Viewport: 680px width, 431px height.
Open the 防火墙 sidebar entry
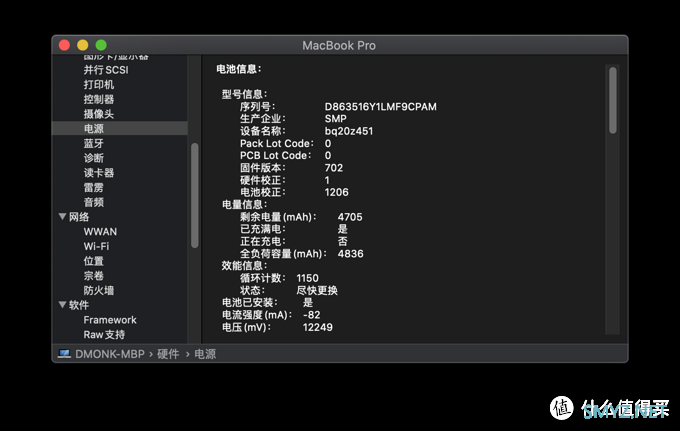pyautogui.click(x=98, y=291)
